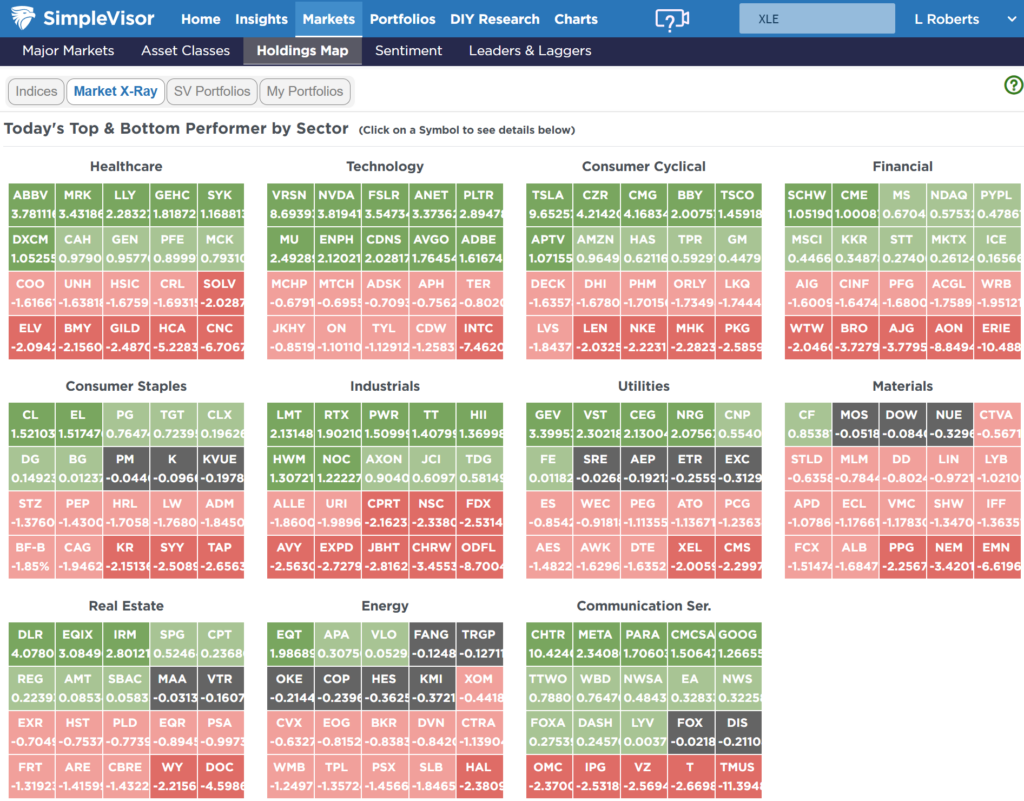Select the UNH symbol tile
The width and height of the screenshot is (1024, 801).
[78, 293]
